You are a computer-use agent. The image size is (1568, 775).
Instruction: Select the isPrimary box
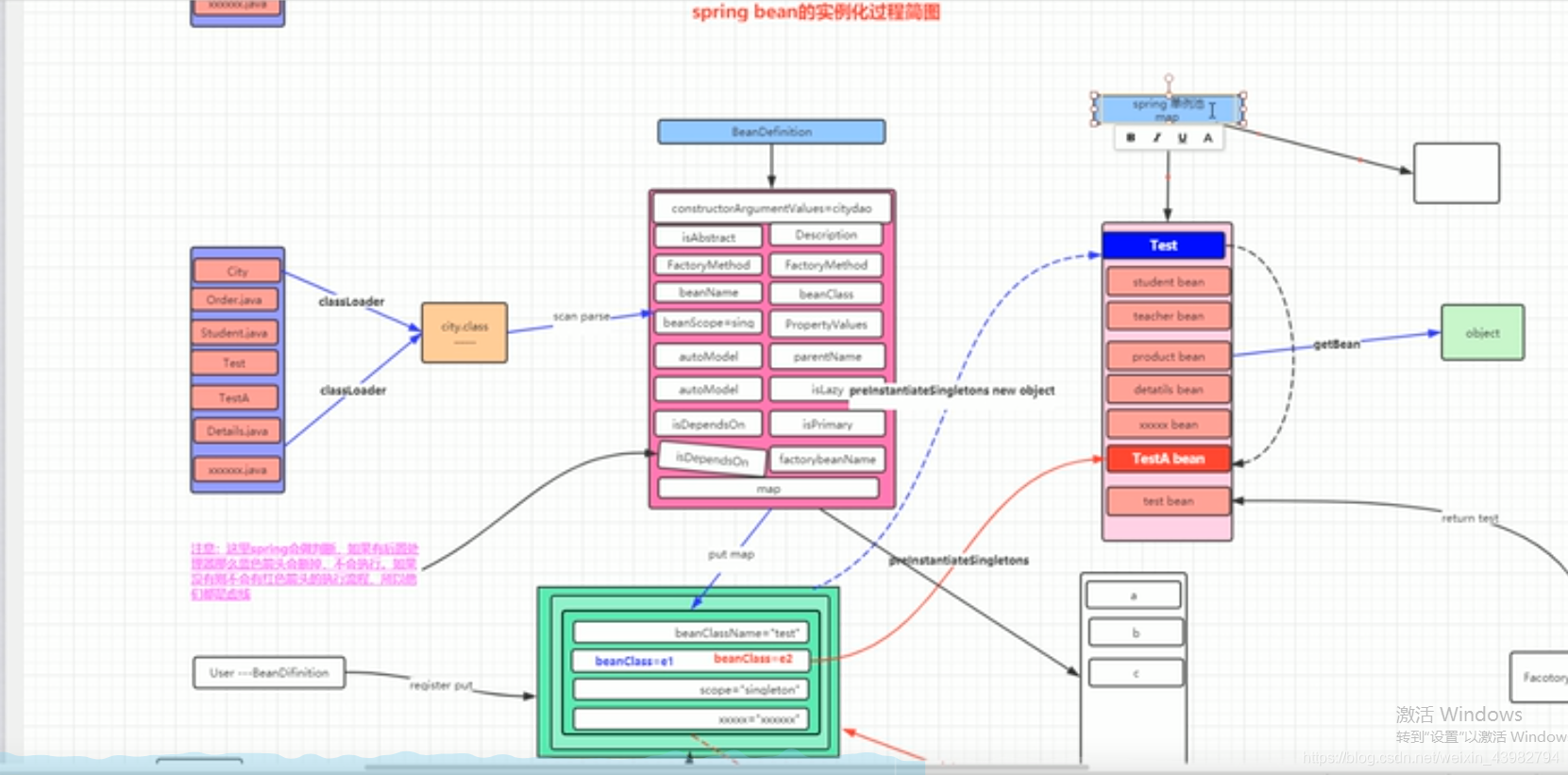[827, 424]
